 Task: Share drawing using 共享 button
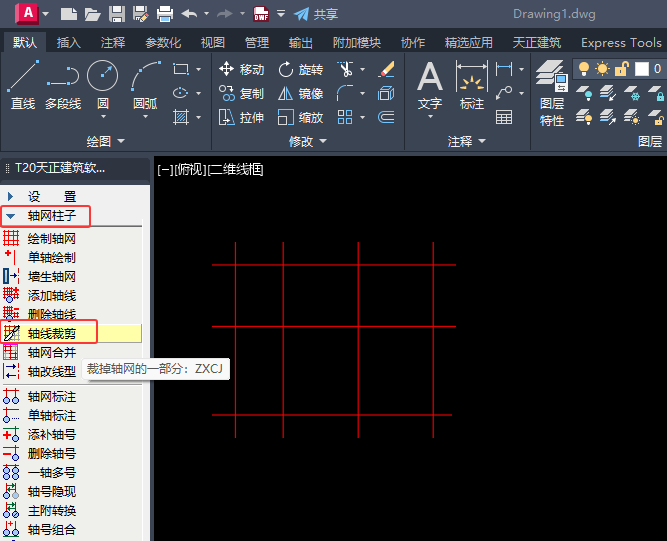tap(316, 14)
